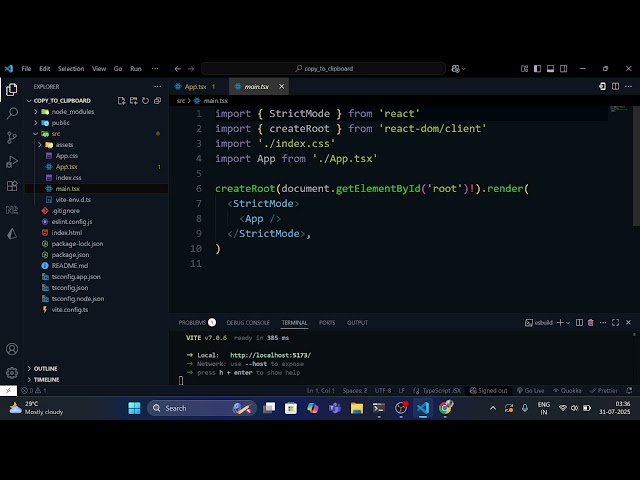Toggle primary side bar visibility
This screenshot has width=640, height=480.
pos(537,69)
